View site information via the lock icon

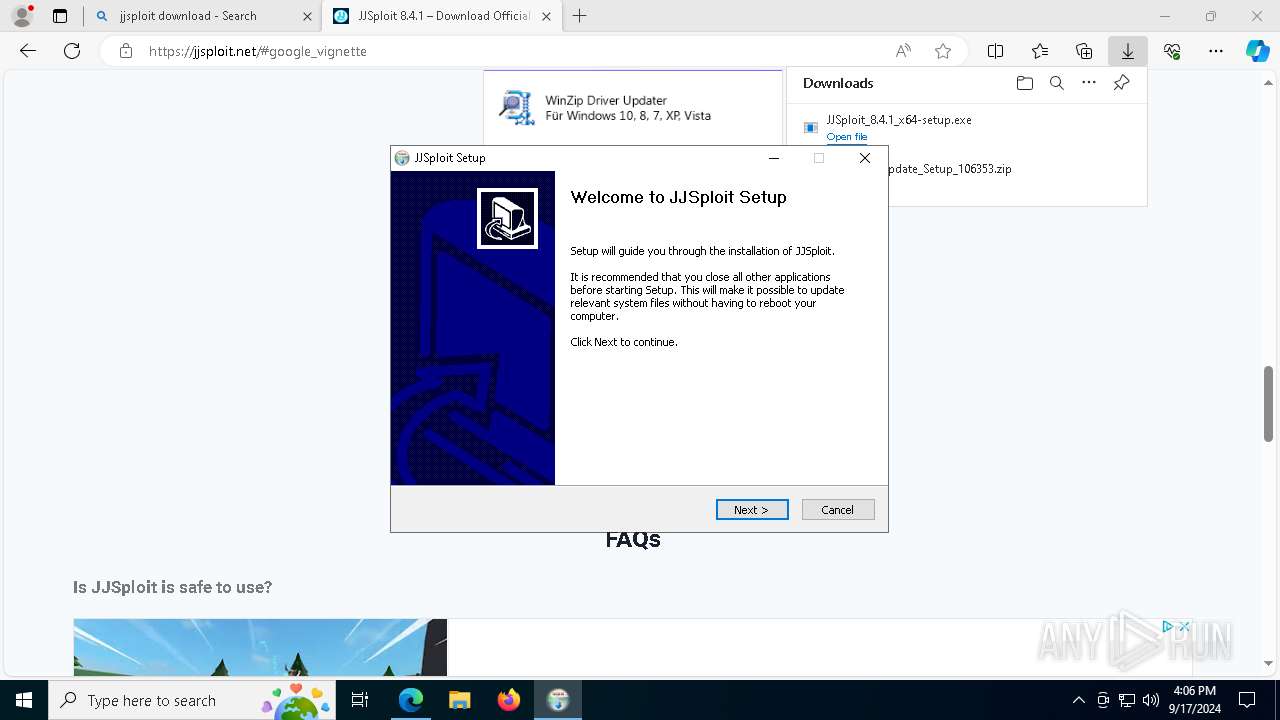pyautogui.click(x=126, y=51)
